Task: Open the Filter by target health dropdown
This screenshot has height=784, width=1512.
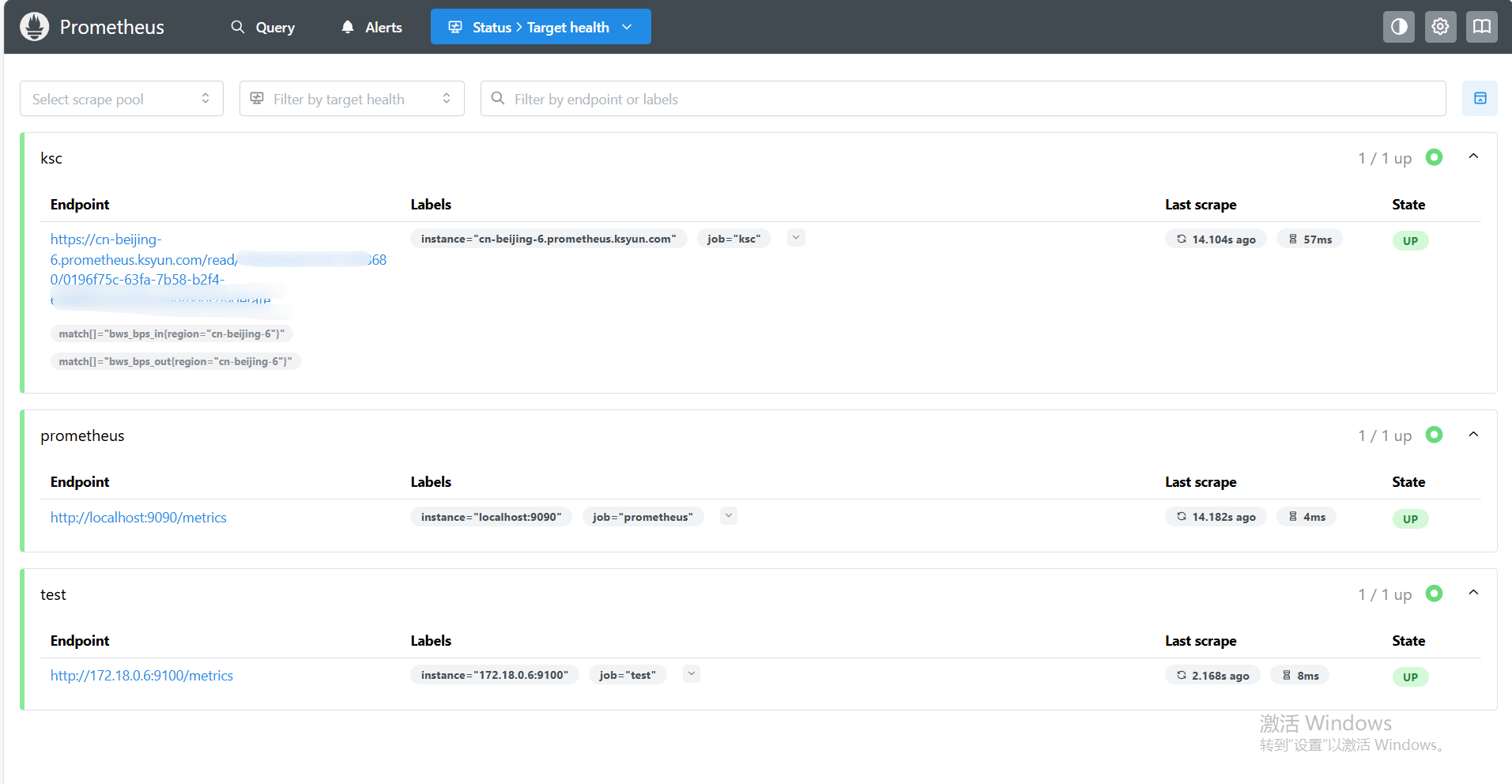Action: click(x=351, y=99)
